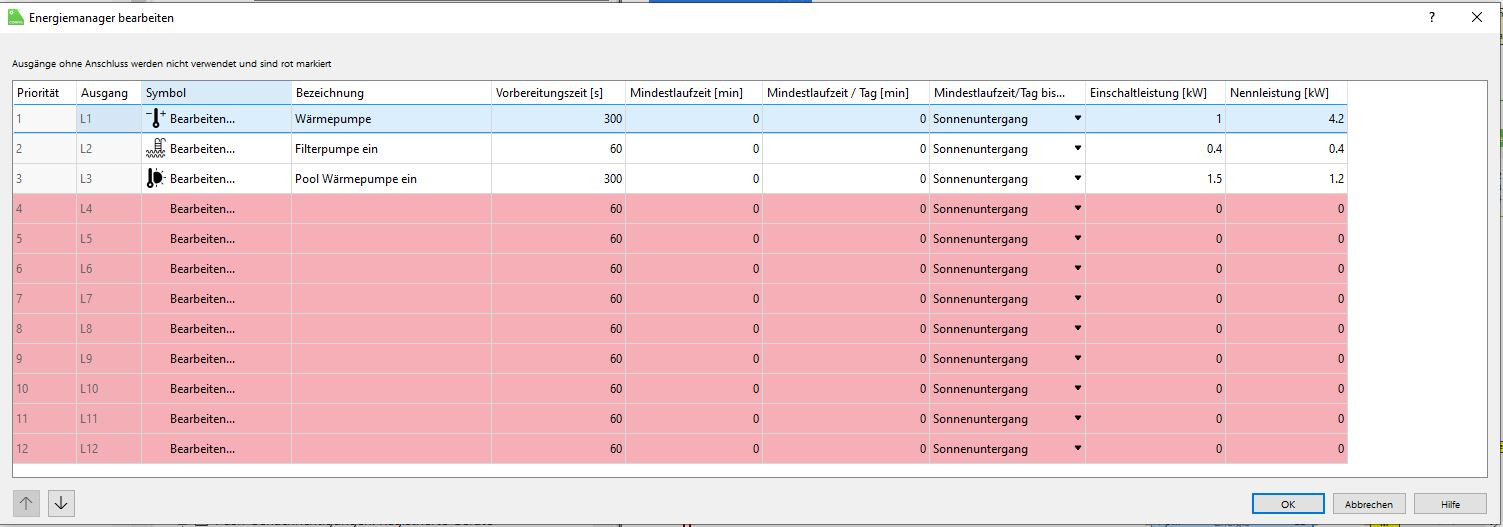Screen dimensions: 1503x527
Task: Click the L12 output cell
Action: tap(109, 449)
